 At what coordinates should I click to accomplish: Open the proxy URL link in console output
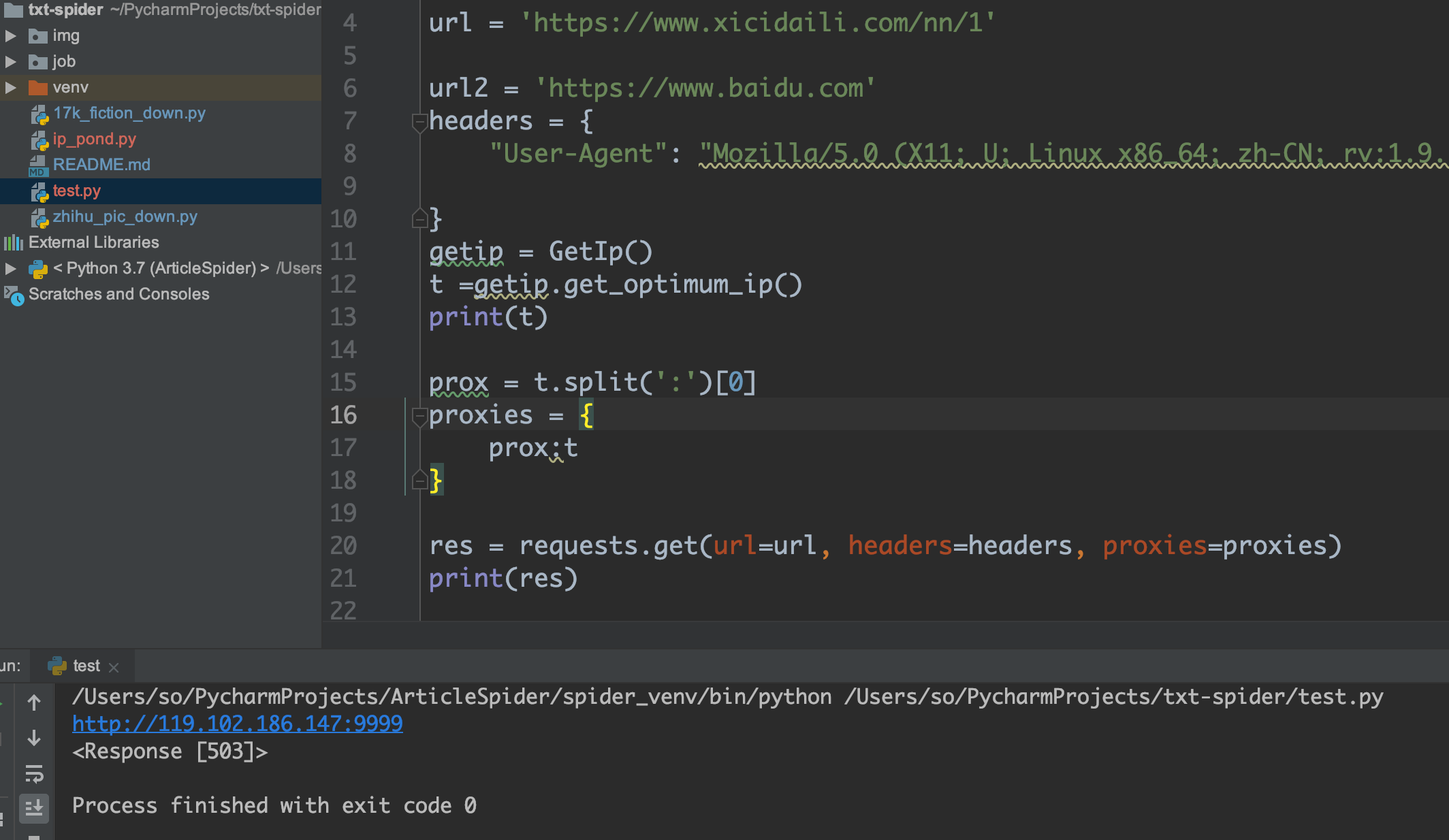pyautogui.click(x=237, y=724)
